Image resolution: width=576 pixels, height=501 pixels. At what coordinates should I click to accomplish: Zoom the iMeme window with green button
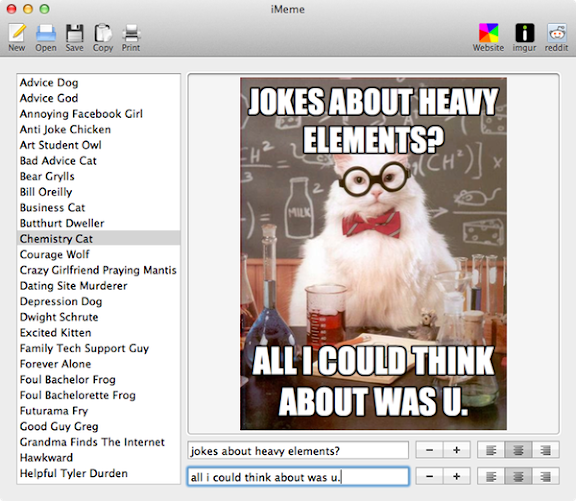pyautogui.click(x=44, y=9)
